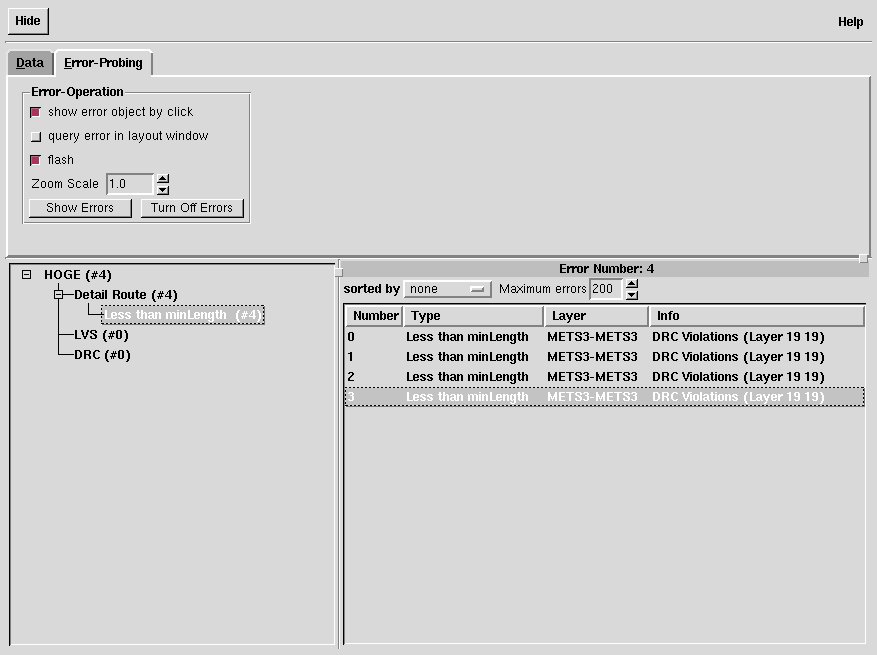Select the Error-Probing tab

click(x=103, y=63)
